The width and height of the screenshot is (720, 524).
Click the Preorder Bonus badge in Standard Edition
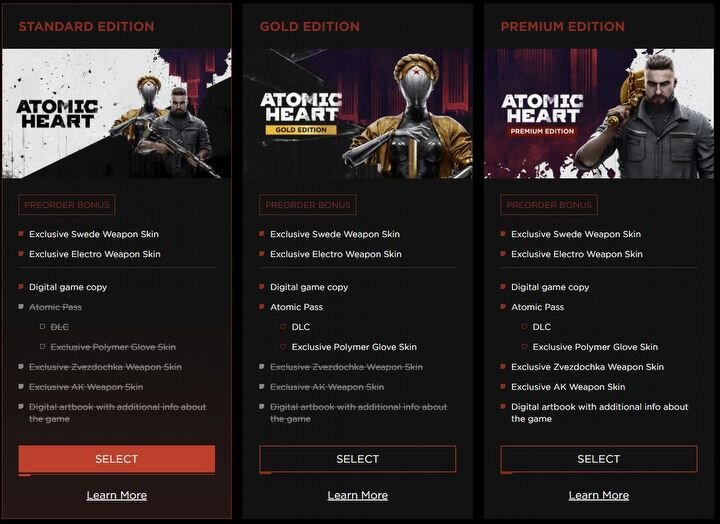(67, 205)
